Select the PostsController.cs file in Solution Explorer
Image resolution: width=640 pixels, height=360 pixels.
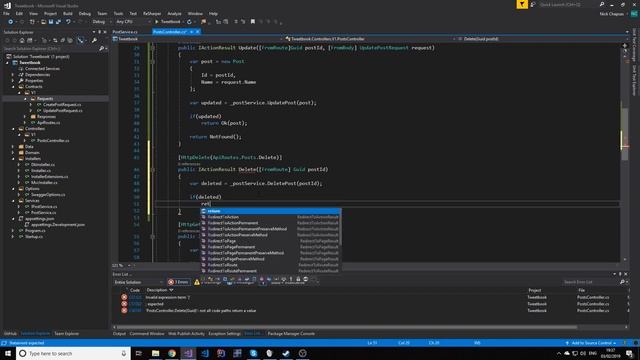click(53, 141)
